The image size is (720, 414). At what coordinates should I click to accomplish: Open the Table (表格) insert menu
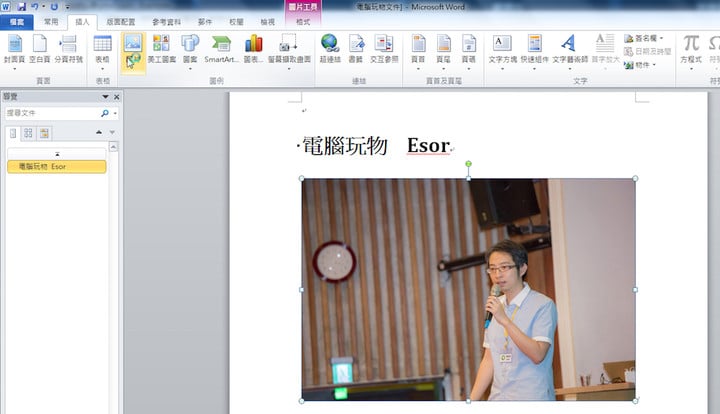tap(102, 52)
